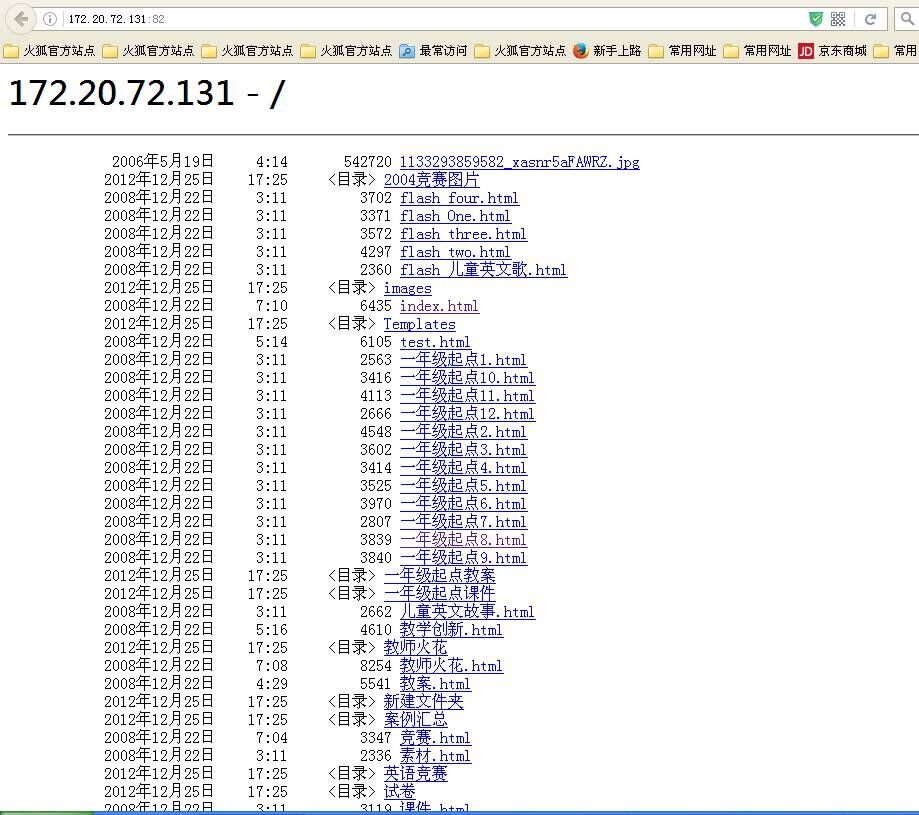This screenshot has width=919, height=815.
Task: Open the 英语竞赛 directory link
Action: tap(415, 774)
